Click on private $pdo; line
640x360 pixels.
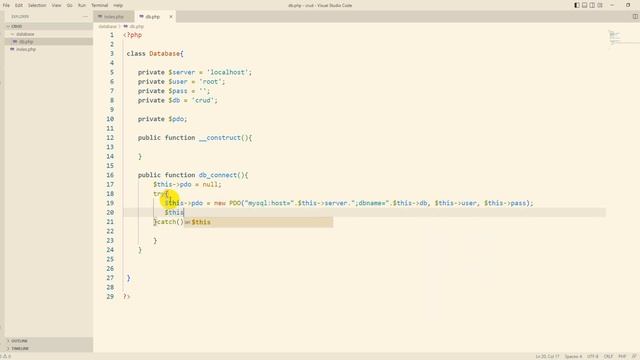coord(162,119)
